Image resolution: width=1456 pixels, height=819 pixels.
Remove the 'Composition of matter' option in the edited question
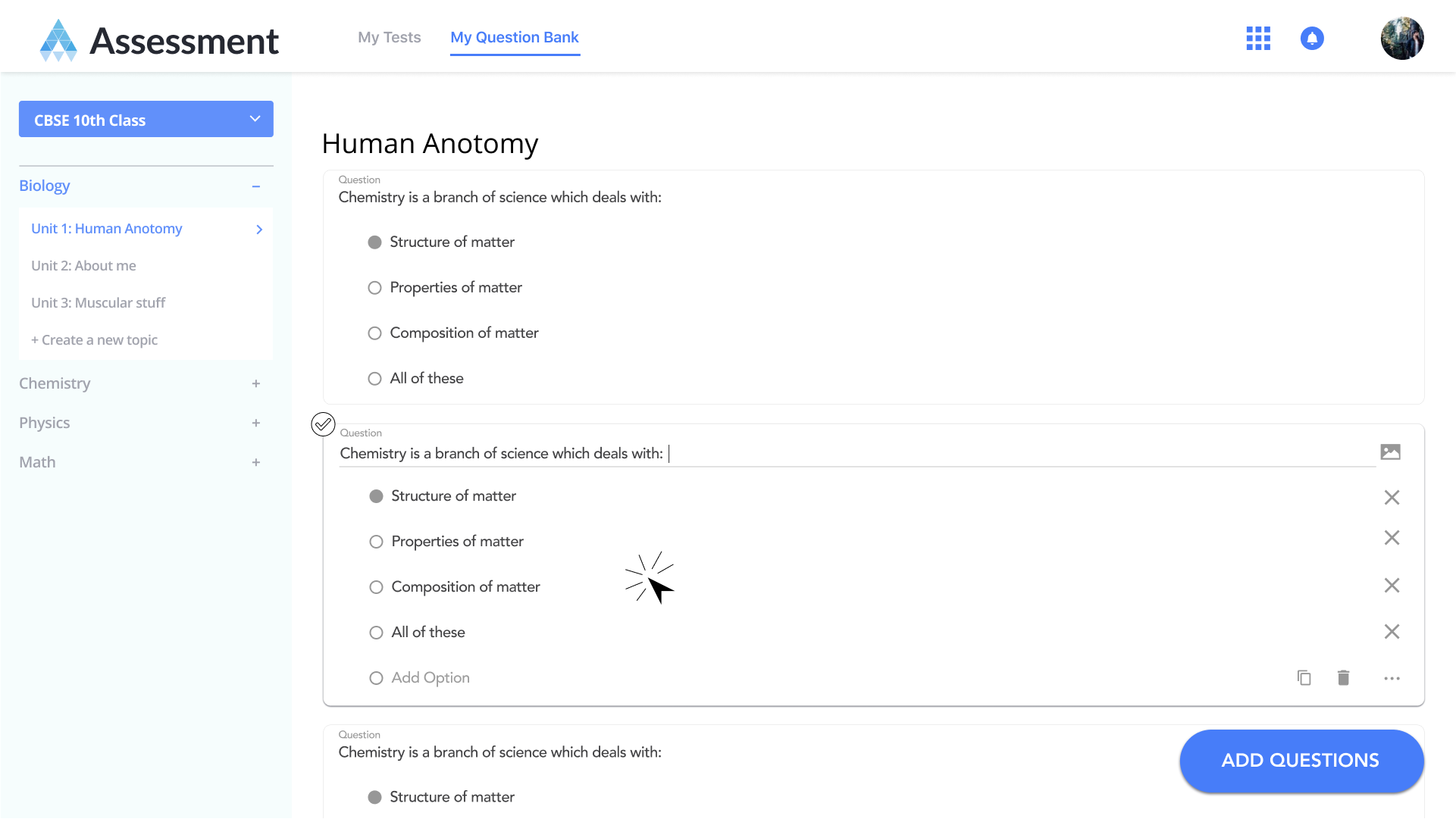[x=1392, y=586]
